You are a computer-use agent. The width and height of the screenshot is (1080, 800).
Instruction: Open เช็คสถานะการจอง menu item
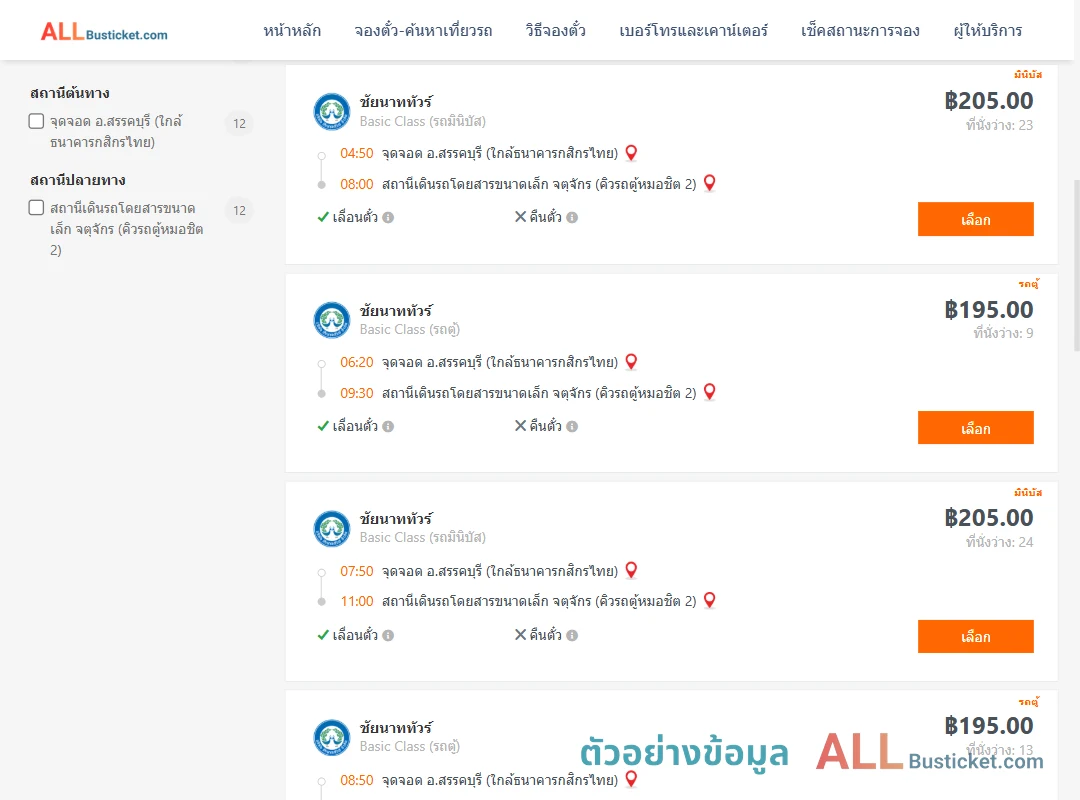[x=860, y=30]
